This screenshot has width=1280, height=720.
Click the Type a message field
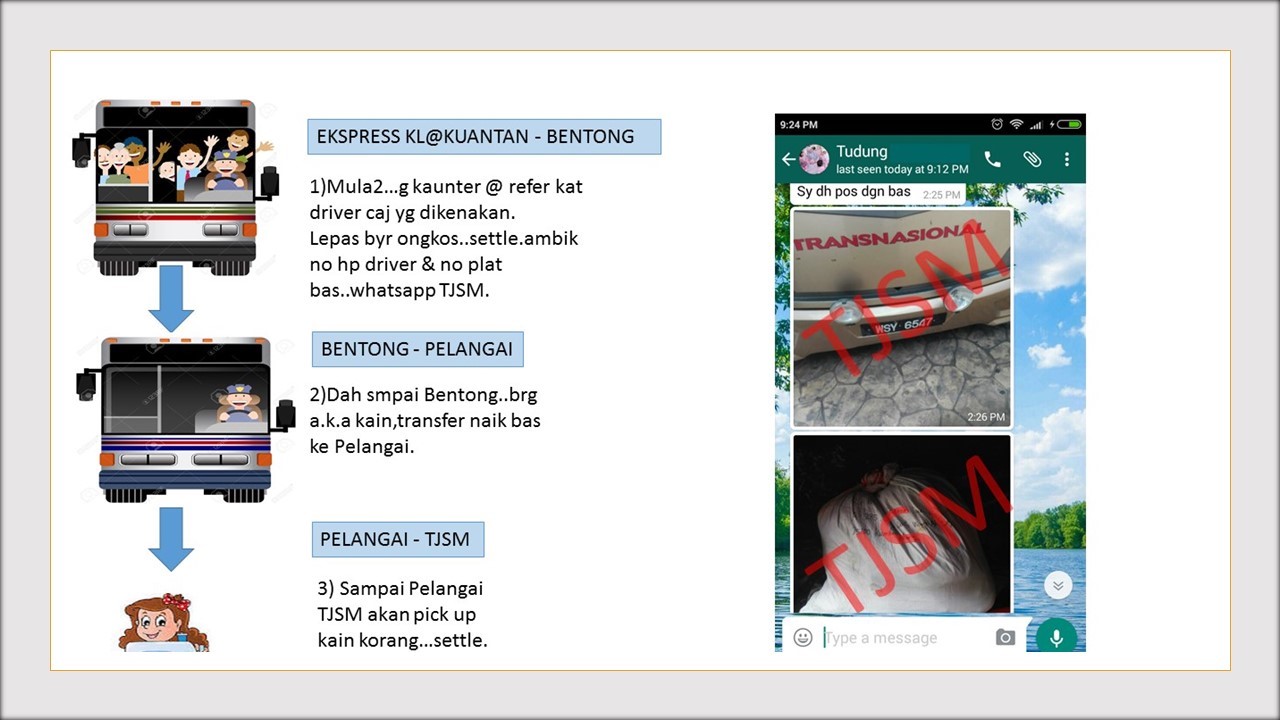(905, 637)
